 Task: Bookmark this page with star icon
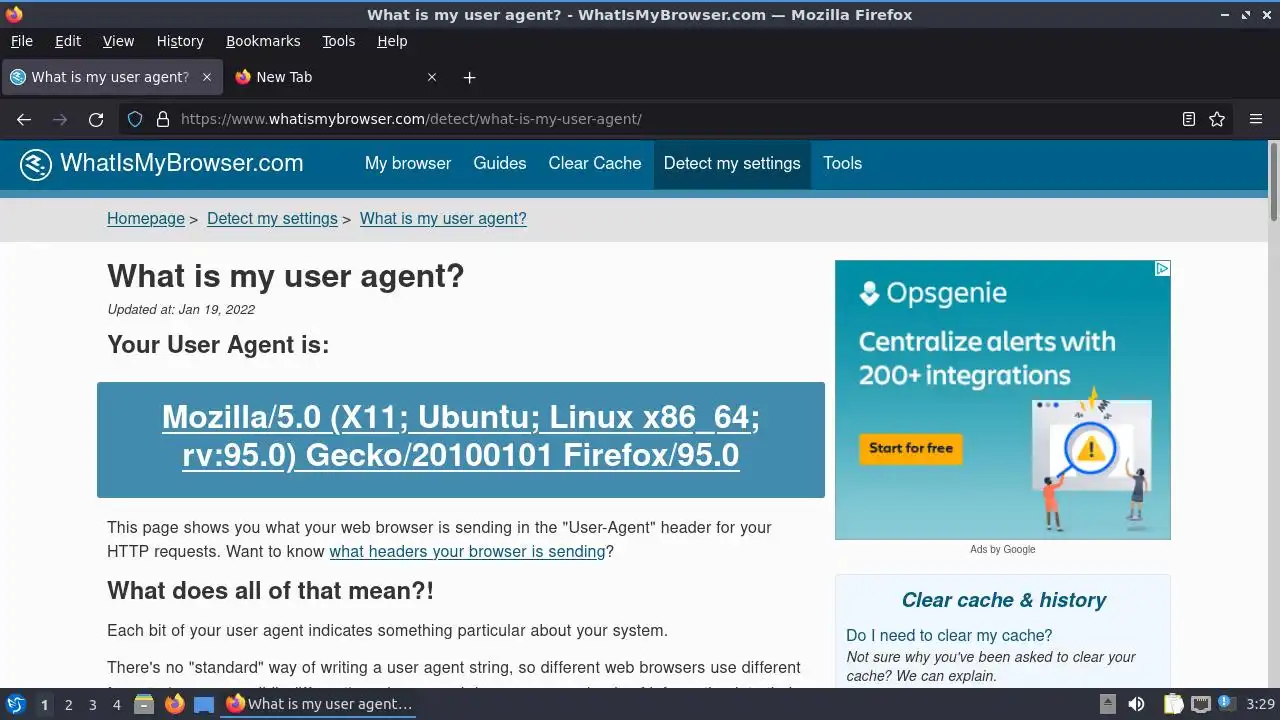tap(1217, 119)
